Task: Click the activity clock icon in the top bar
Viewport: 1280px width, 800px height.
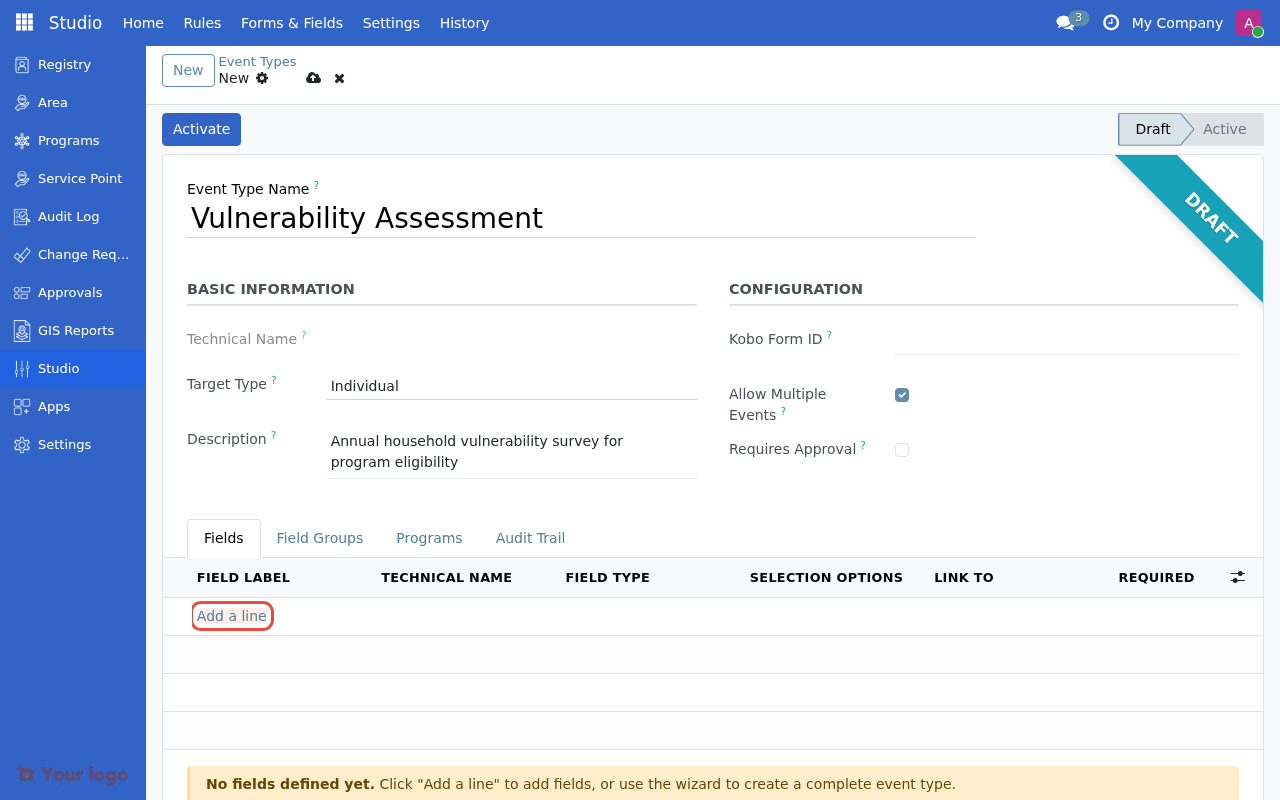Action: coord(1110,22)
